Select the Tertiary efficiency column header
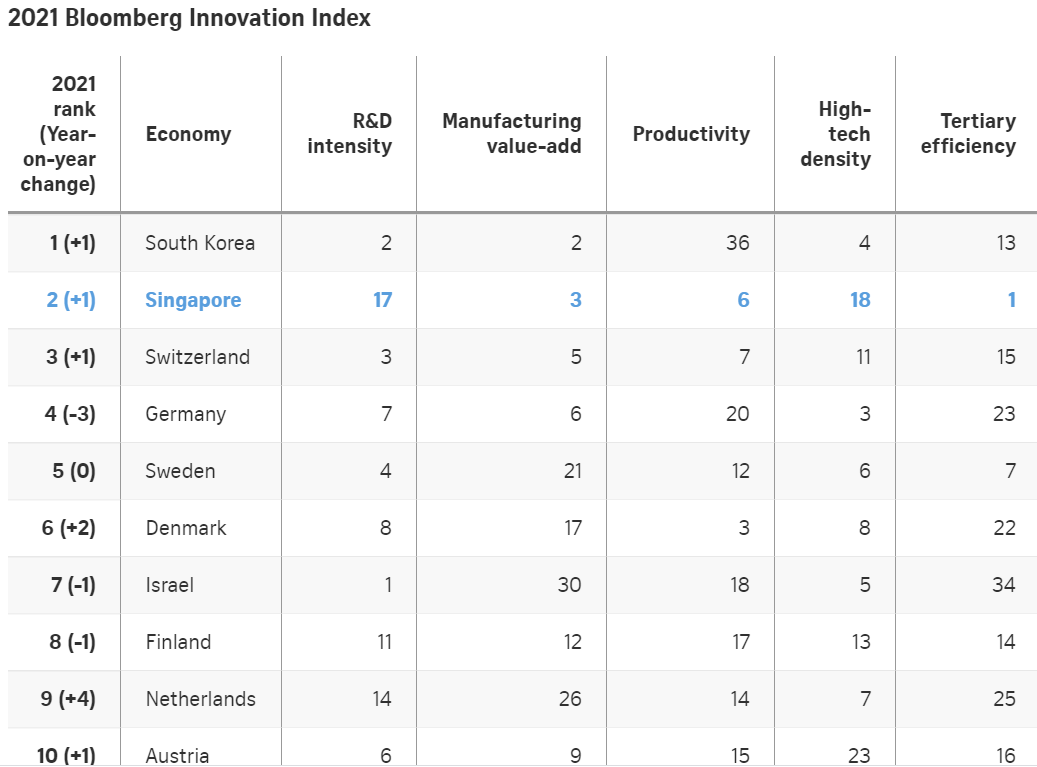 coord(968,134)
